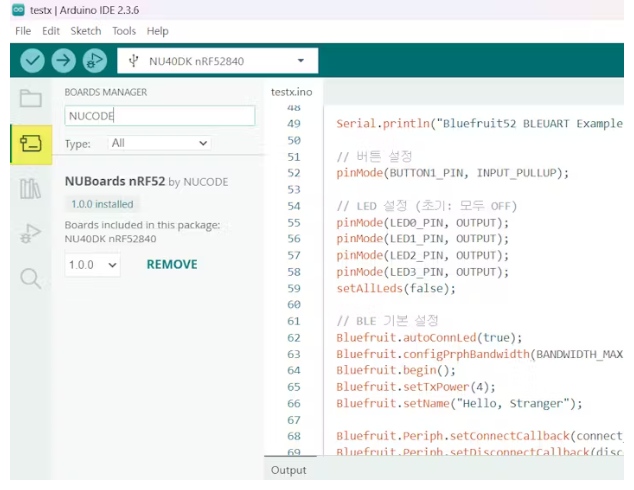This screenshot has width=634, height=490.
Task: Click the Upload arrow icon
Action: [64, 61]
